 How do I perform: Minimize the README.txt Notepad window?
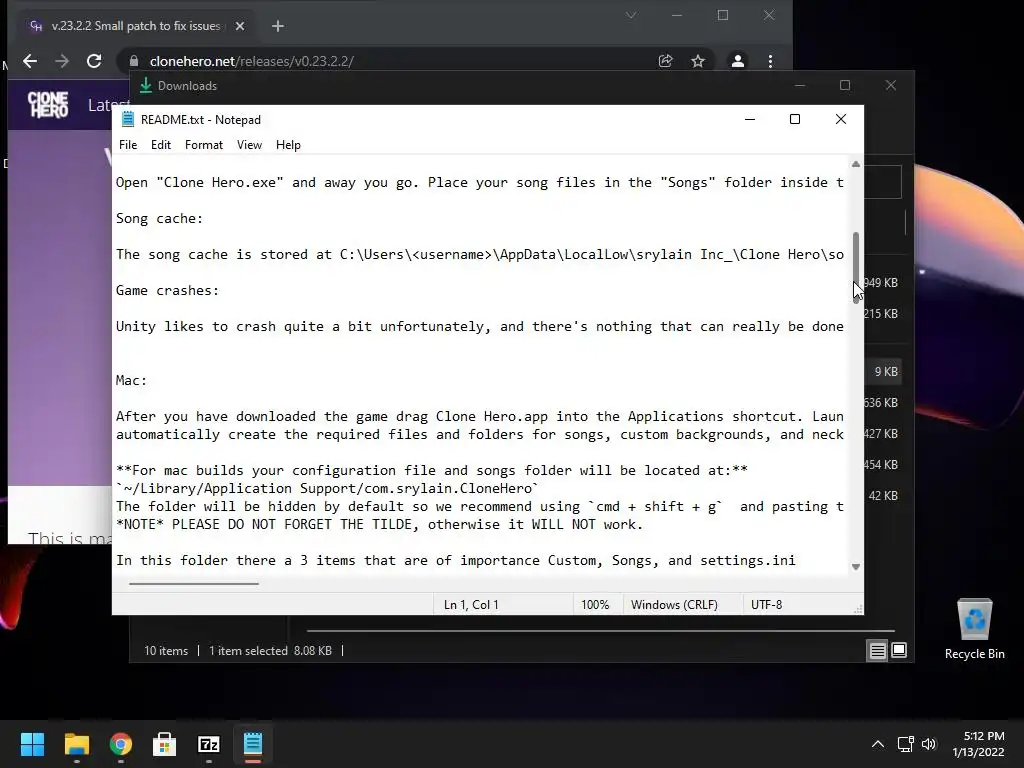tap(750, 119)
